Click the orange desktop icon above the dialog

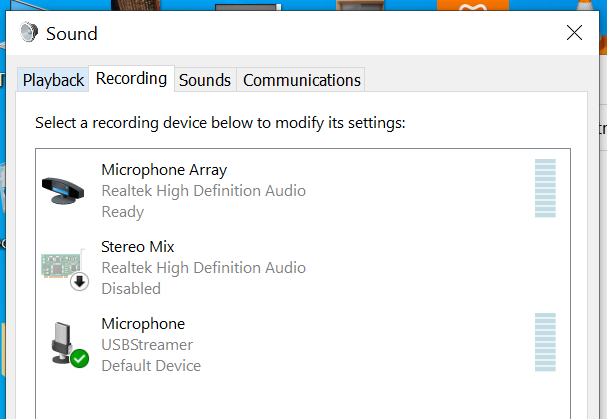[x=473, y=5]
